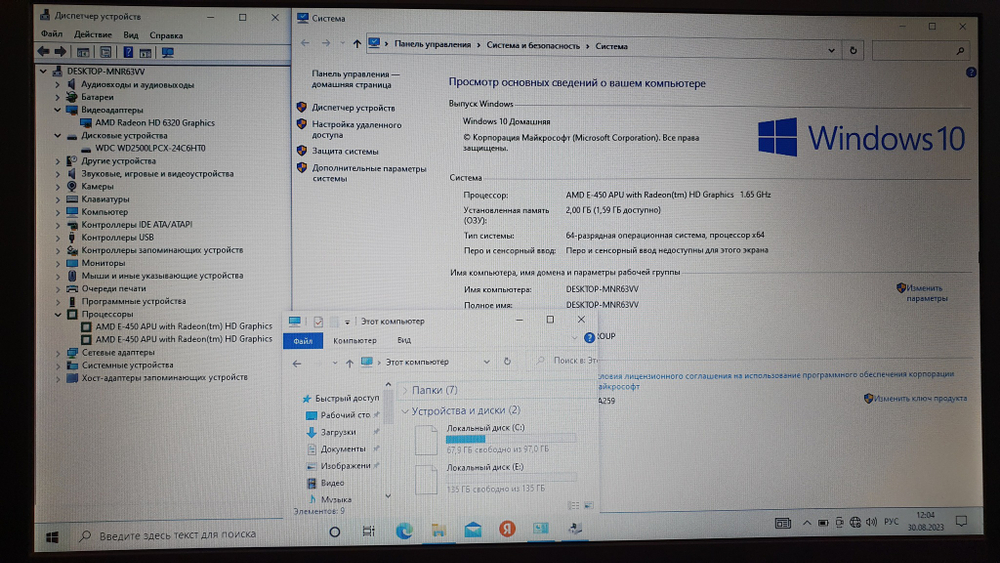Click the Properties icon in the Device Manager toolbar
The width and height of the screenshot is (1000, 563).
[x=106, y=52]
